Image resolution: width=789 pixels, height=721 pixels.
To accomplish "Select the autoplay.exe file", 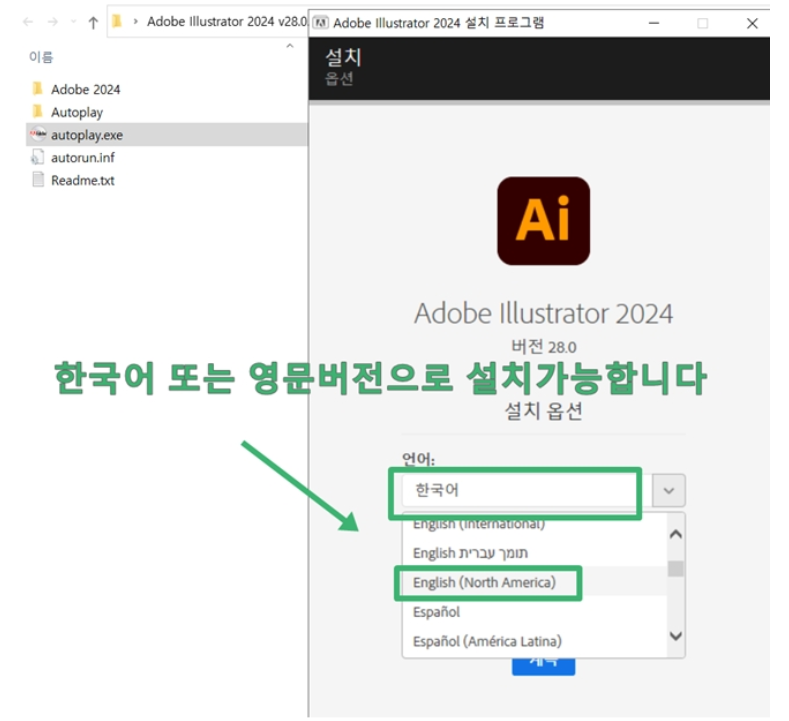I will (x=86, y=135).
